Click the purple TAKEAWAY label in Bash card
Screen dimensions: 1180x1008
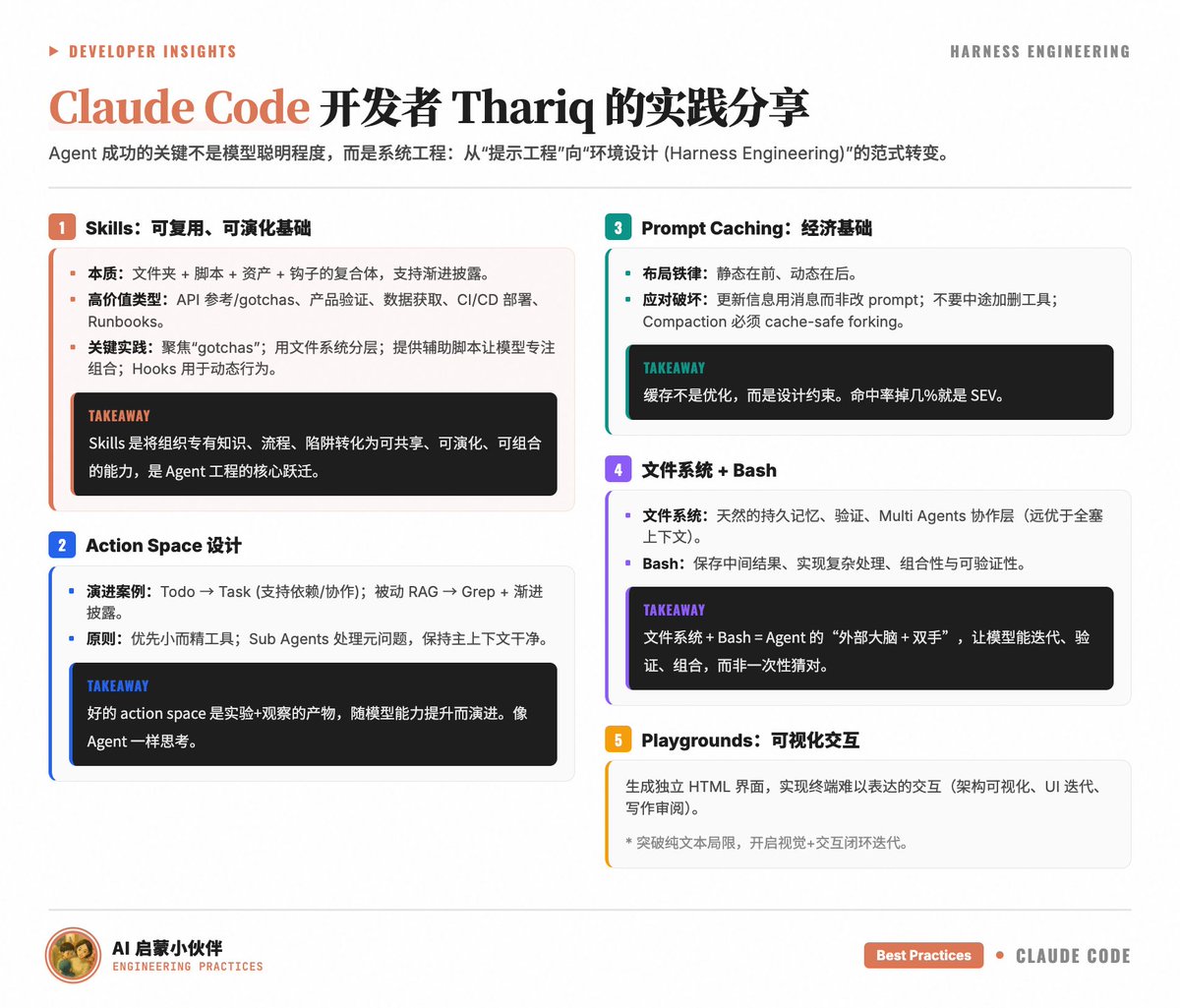674,610
